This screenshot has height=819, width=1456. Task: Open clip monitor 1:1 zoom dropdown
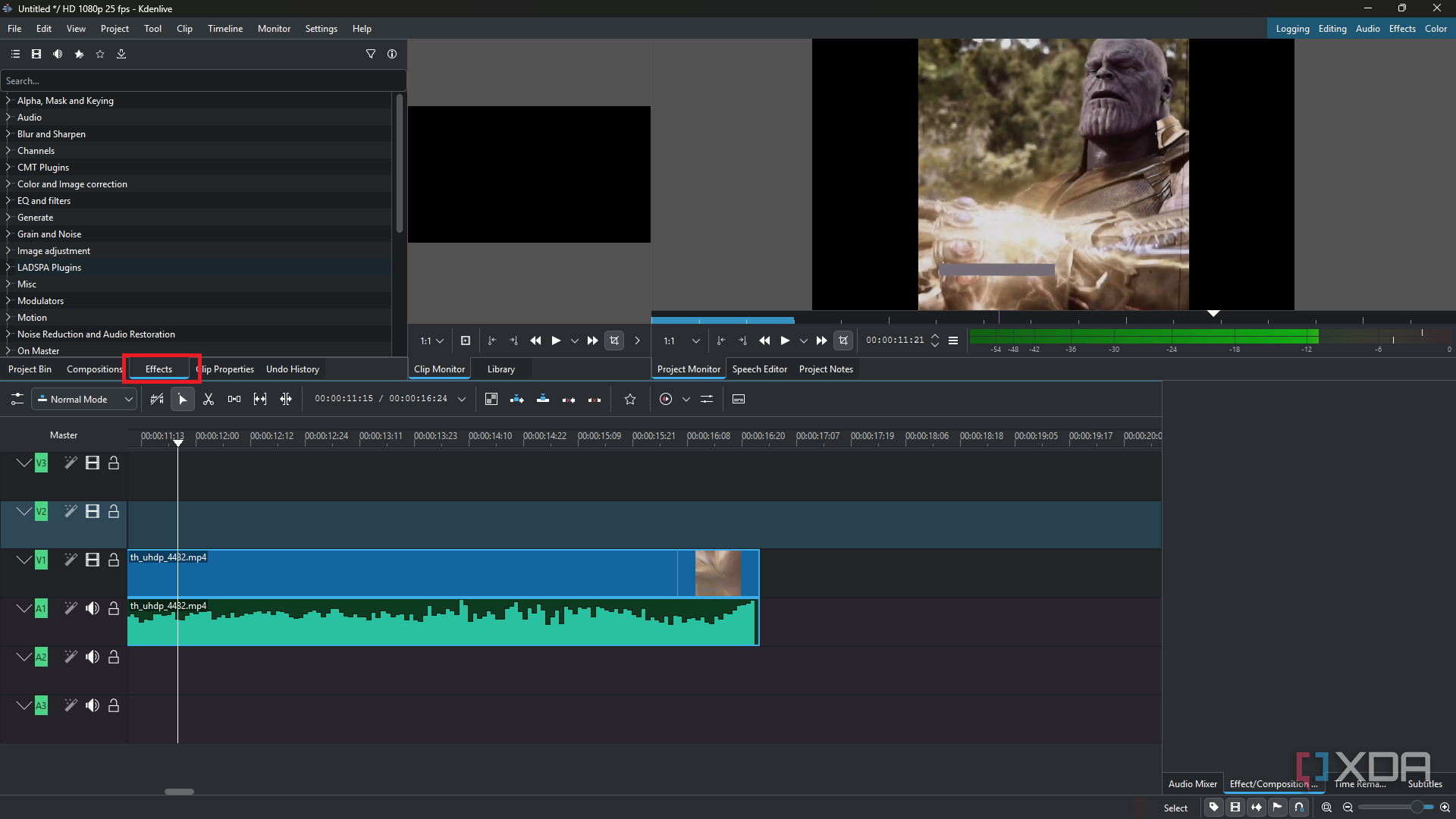pos(432,341)
